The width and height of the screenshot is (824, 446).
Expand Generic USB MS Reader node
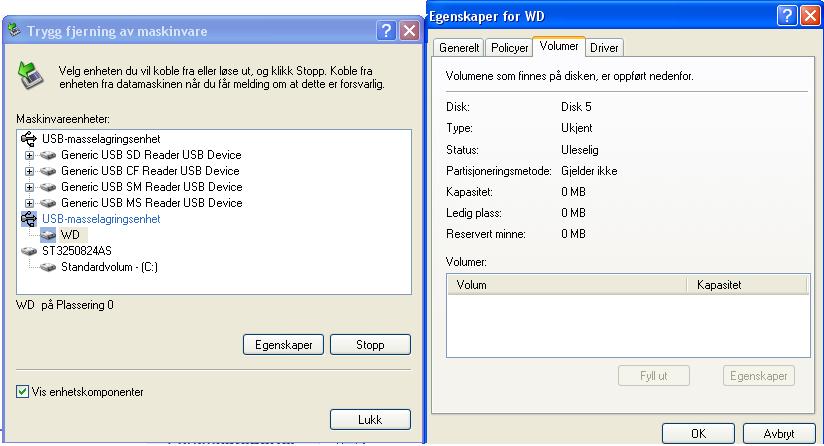pos(29,203)
